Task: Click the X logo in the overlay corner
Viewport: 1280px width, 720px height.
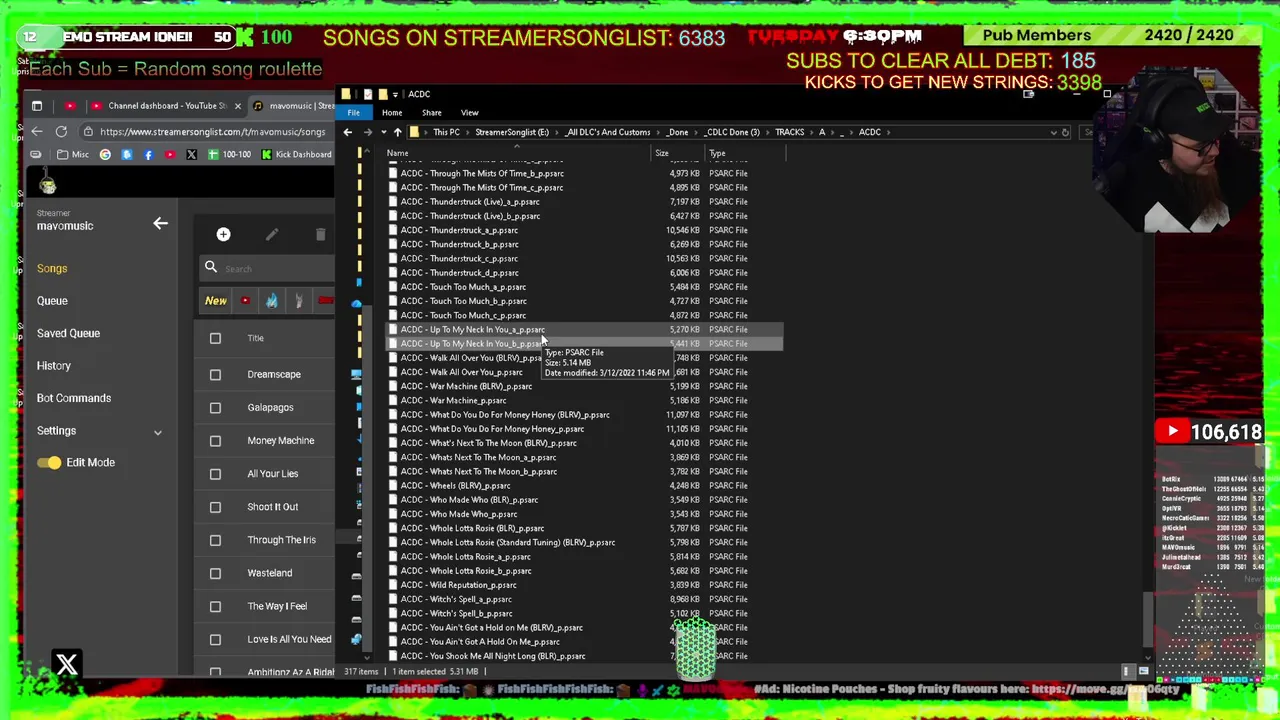Action: click(67, 664)
